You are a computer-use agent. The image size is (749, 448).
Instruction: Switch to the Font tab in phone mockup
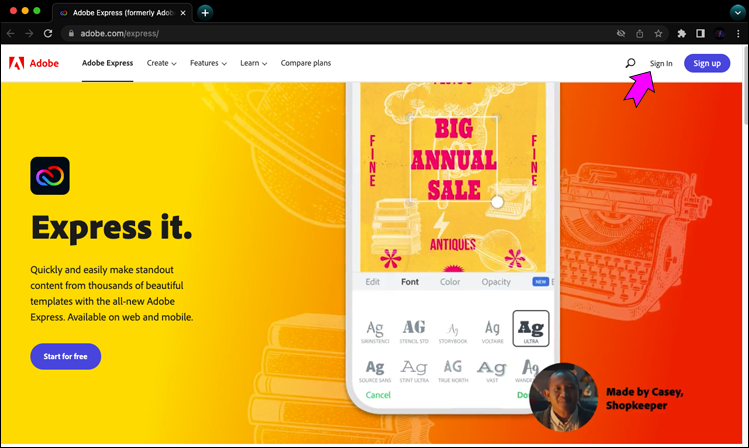coord(410,282)
